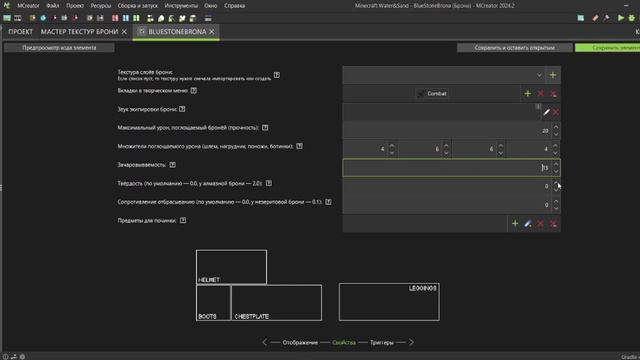
Task: Remove selected creative tab with red X
Action: point(541,94)
